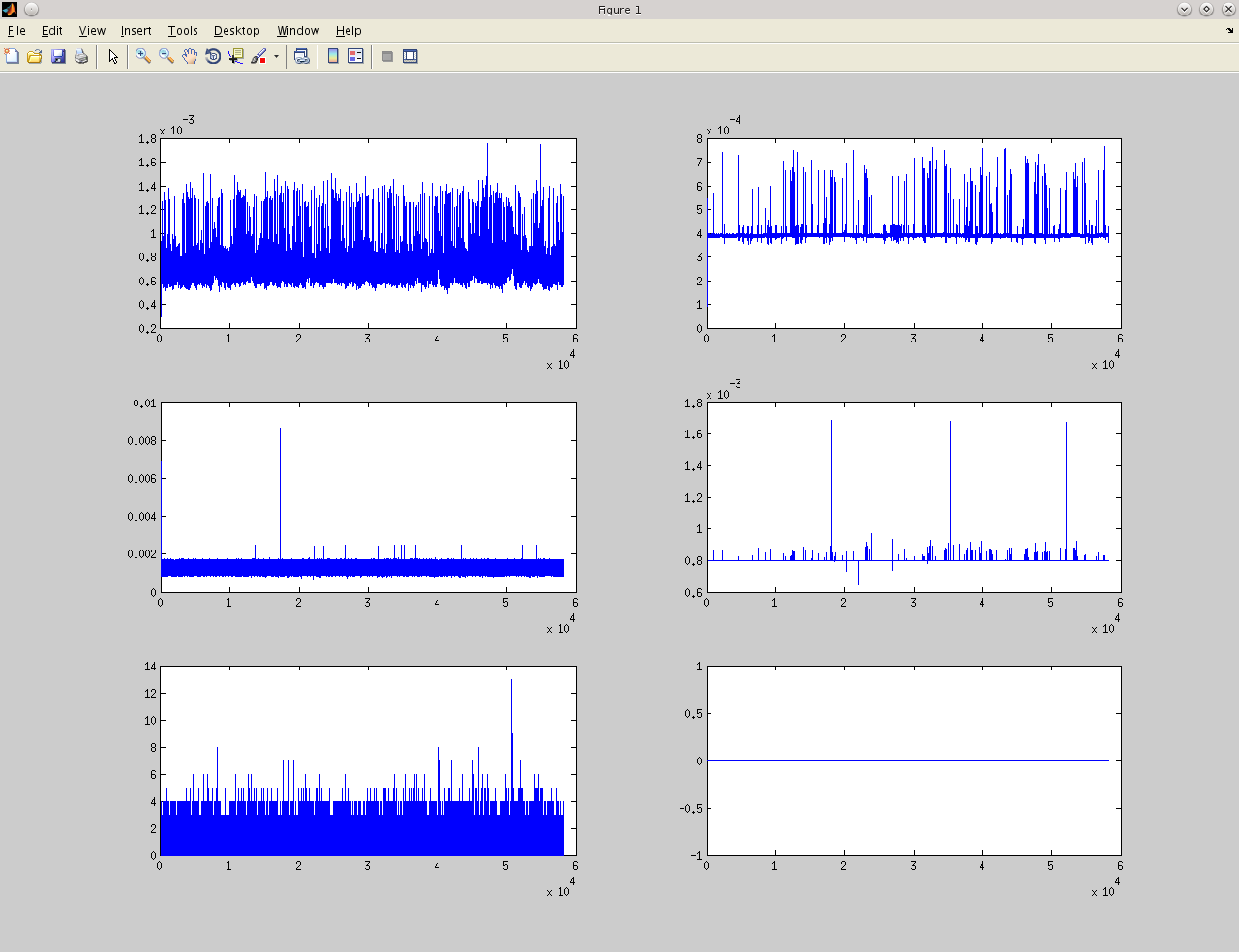This screenshot has height=952, width=1239.
Task: Select the Zoom Out magnifier tool
Action: pos(166,57)
